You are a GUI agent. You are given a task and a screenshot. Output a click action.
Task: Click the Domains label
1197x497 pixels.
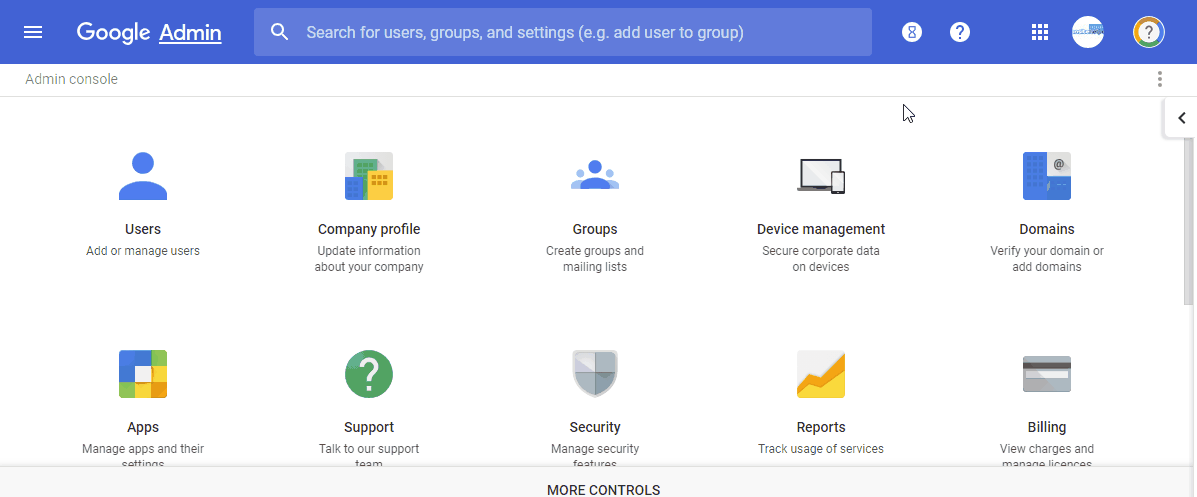point(1047,229)
